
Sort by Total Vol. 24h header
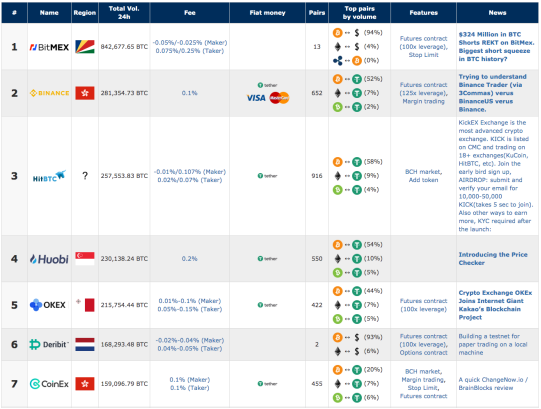124,13
